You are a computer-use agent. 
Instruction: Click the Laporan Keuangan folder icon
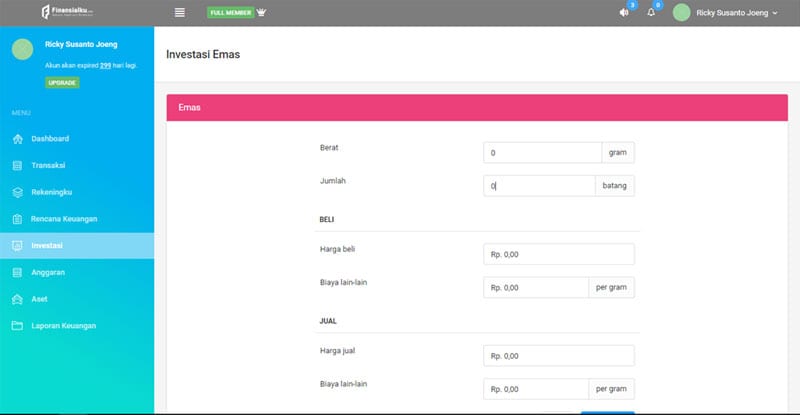tap(17, 326)
